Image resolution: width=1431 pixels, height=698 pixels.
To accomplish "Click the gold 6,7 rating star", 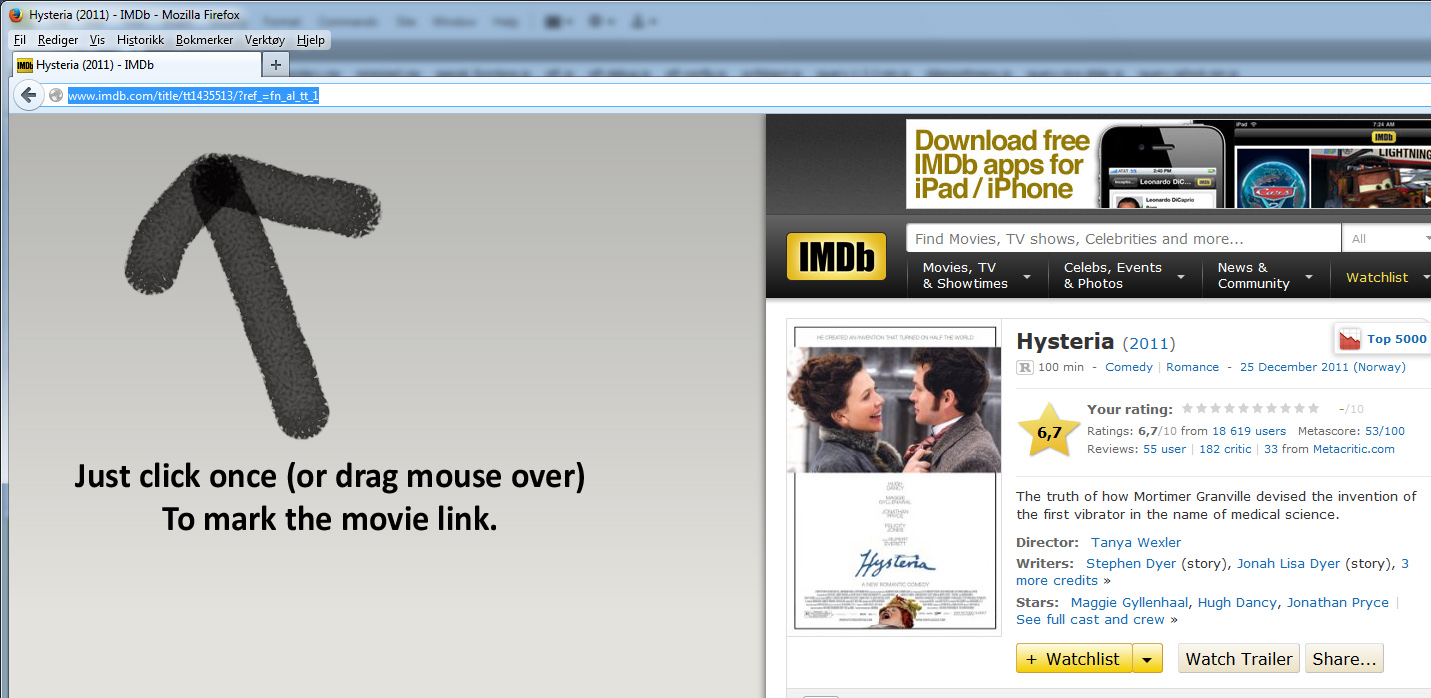I will 1049,432.
